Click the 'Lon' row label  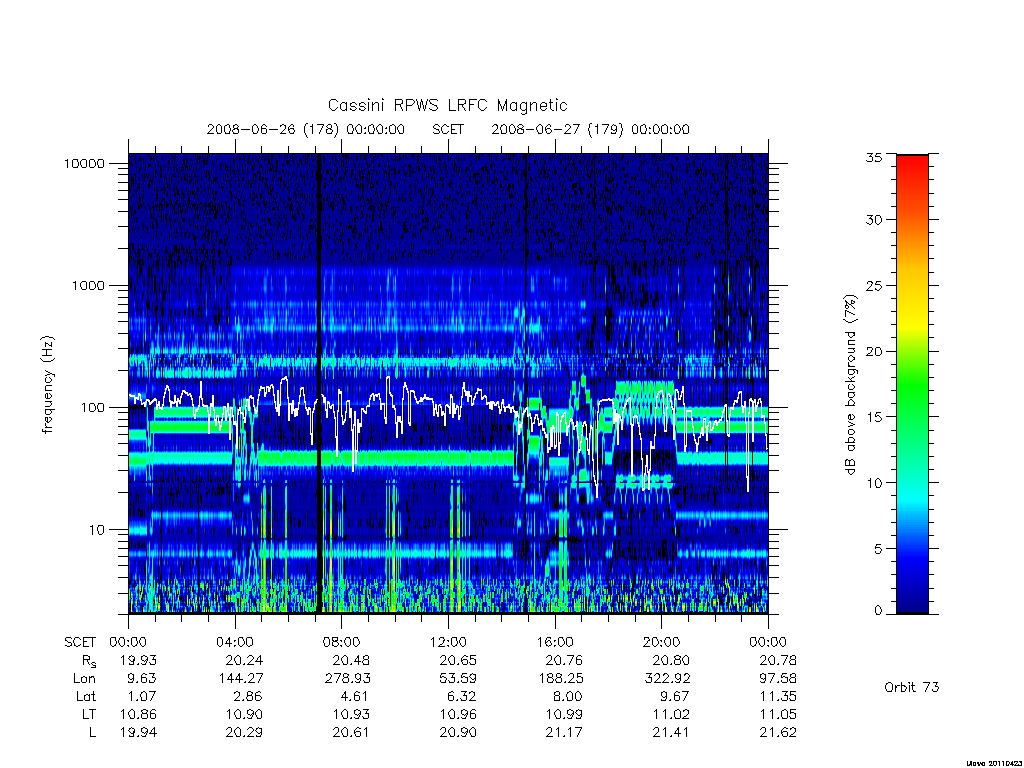pyautogui.click(x=85, y=679)
